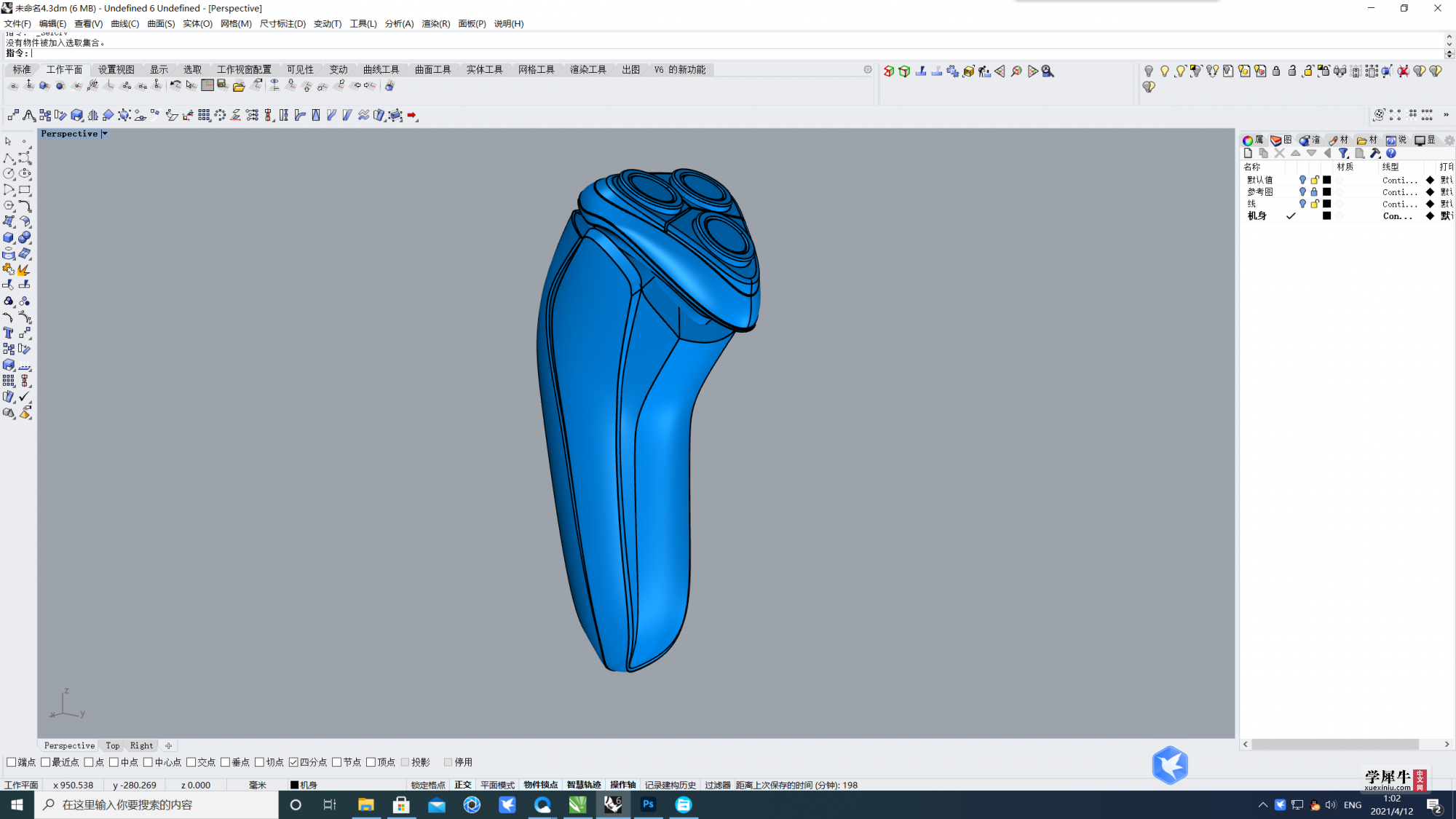The height and width of the screenshot is (819, 1456).
Task: Switch to the Right viewport tab
Action: [x=141, y=745]
